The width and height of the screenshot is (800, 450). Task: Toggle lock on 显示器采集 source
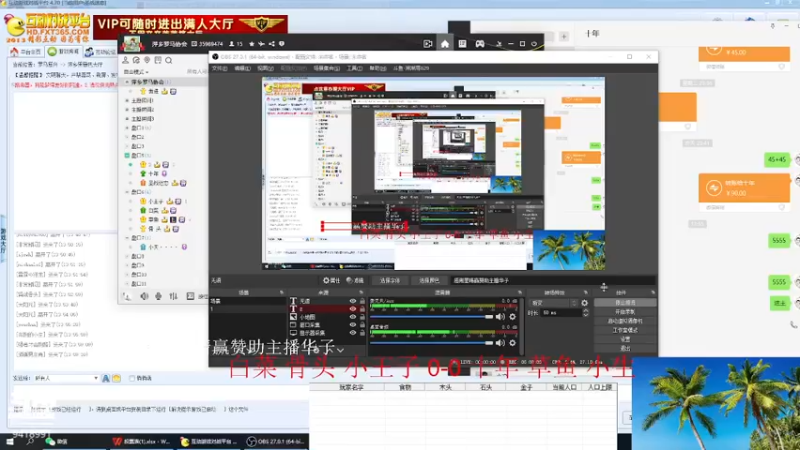(362, 333)
